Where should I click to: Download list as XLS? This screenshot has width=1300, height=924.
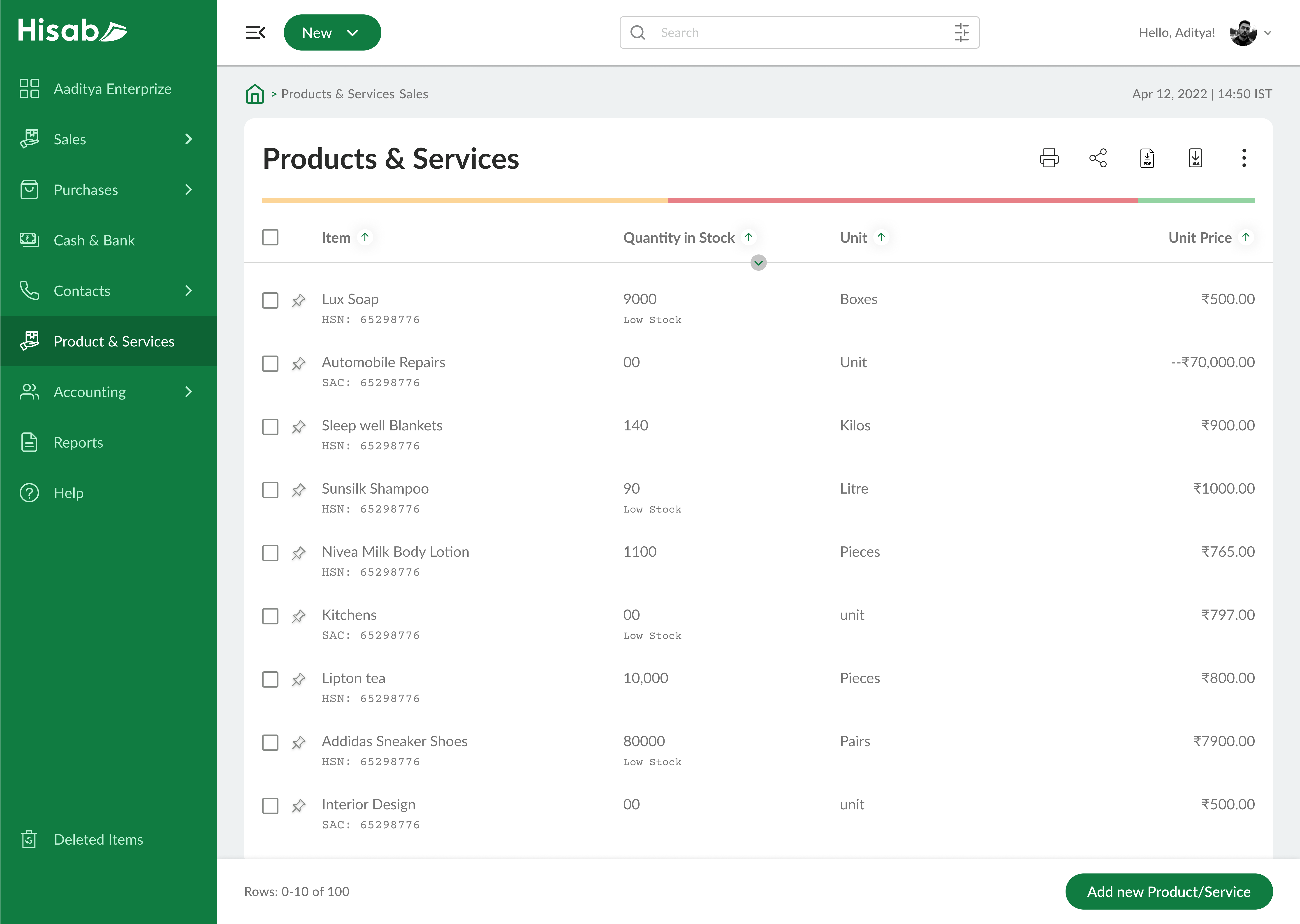click(x=1195, y=158)
